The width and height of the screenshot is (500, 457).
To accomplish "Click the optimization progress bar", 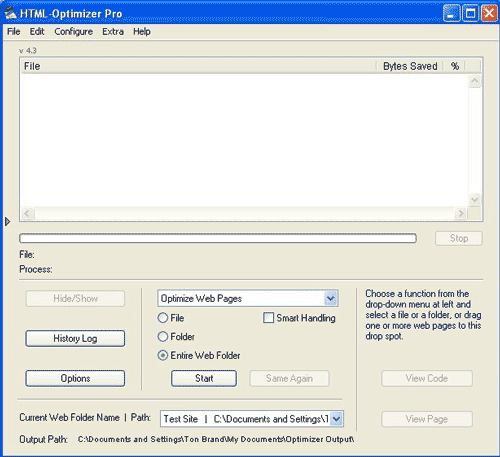I will 218,238.
